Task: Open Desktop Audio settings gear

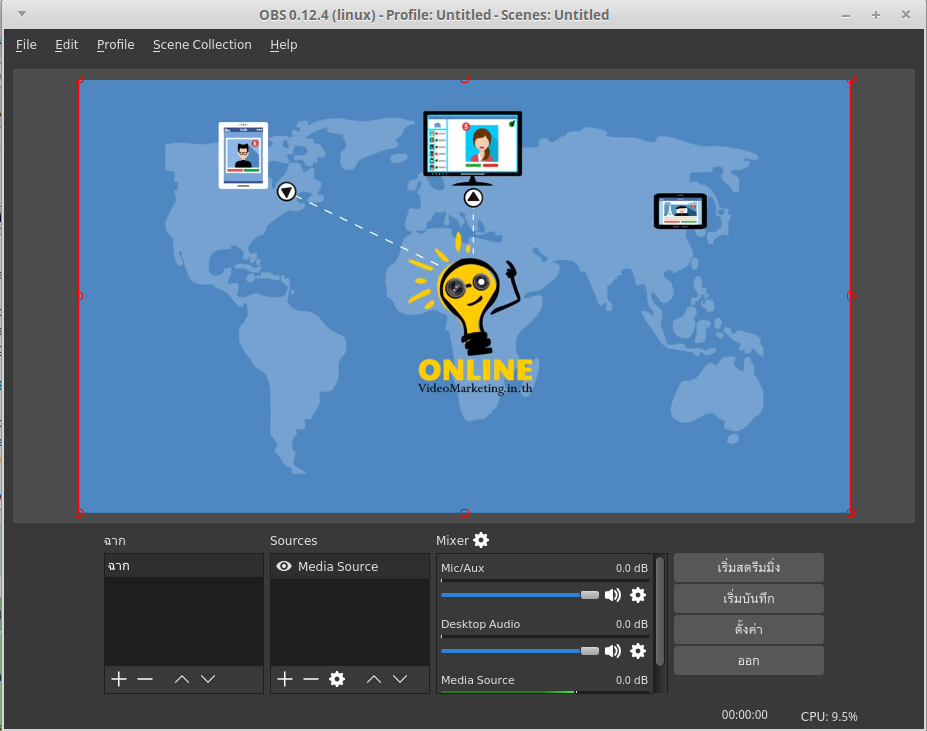Action: tap(637, 651)
